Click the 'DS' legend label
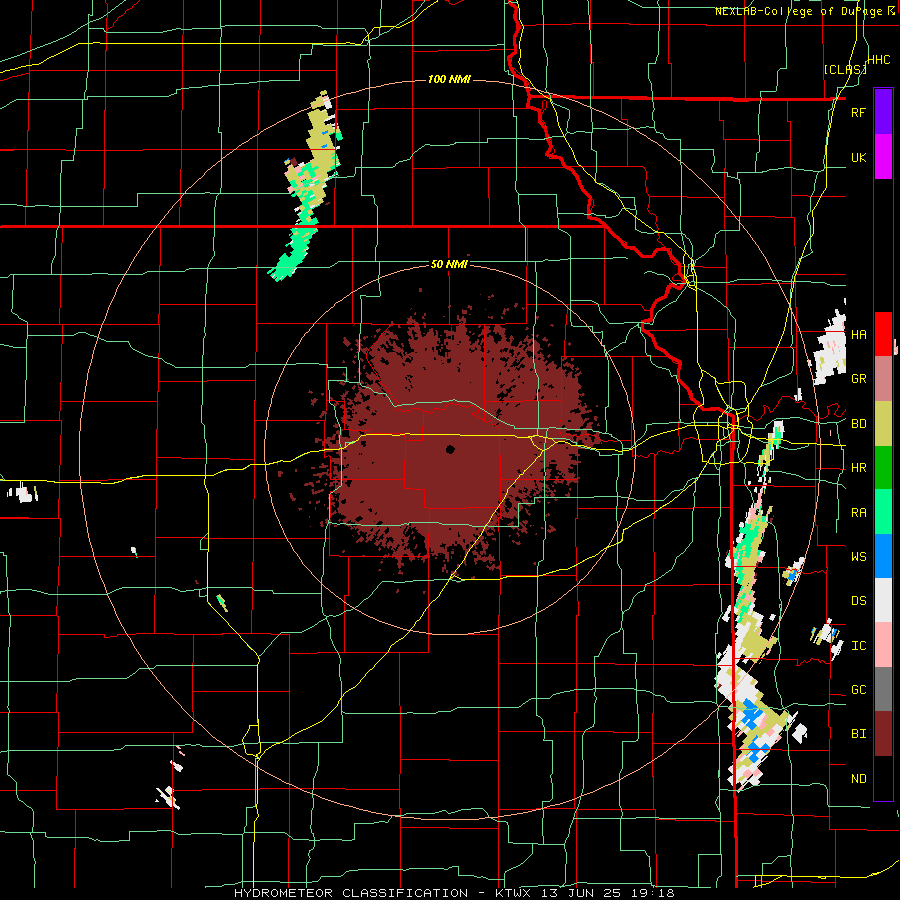Viewport: 900px width, 900px height. point(858,601)
